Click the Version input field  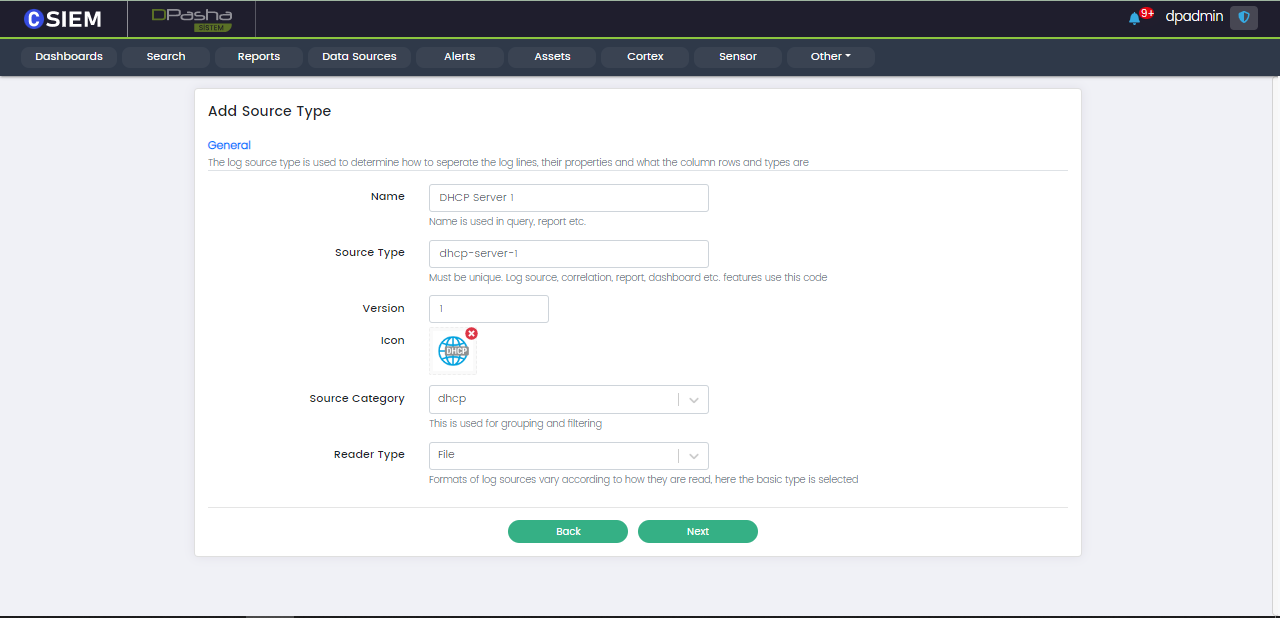click(x=488, y=309)
